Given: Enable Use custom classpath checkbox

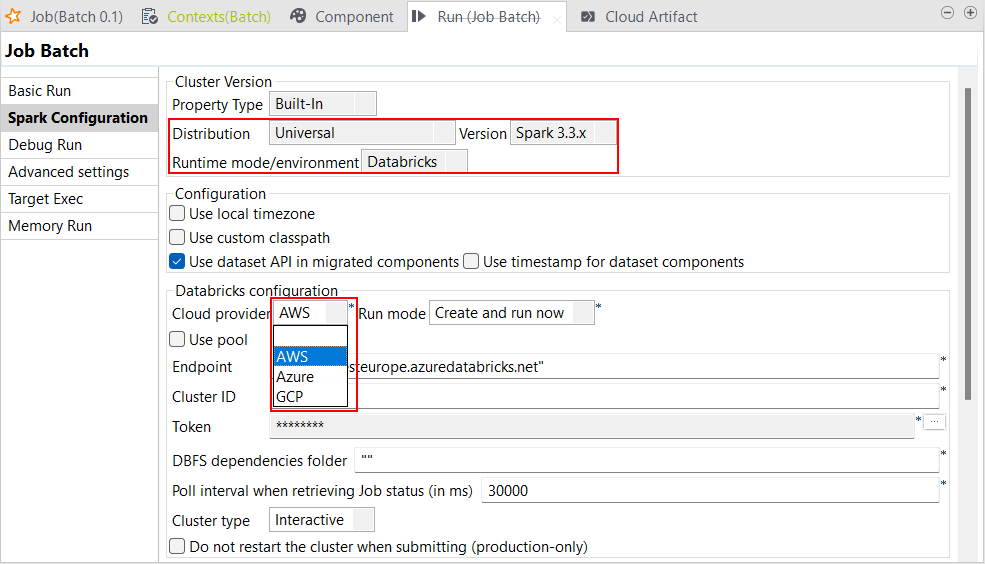Looking at the screenshot, I should tap(177, 238).
